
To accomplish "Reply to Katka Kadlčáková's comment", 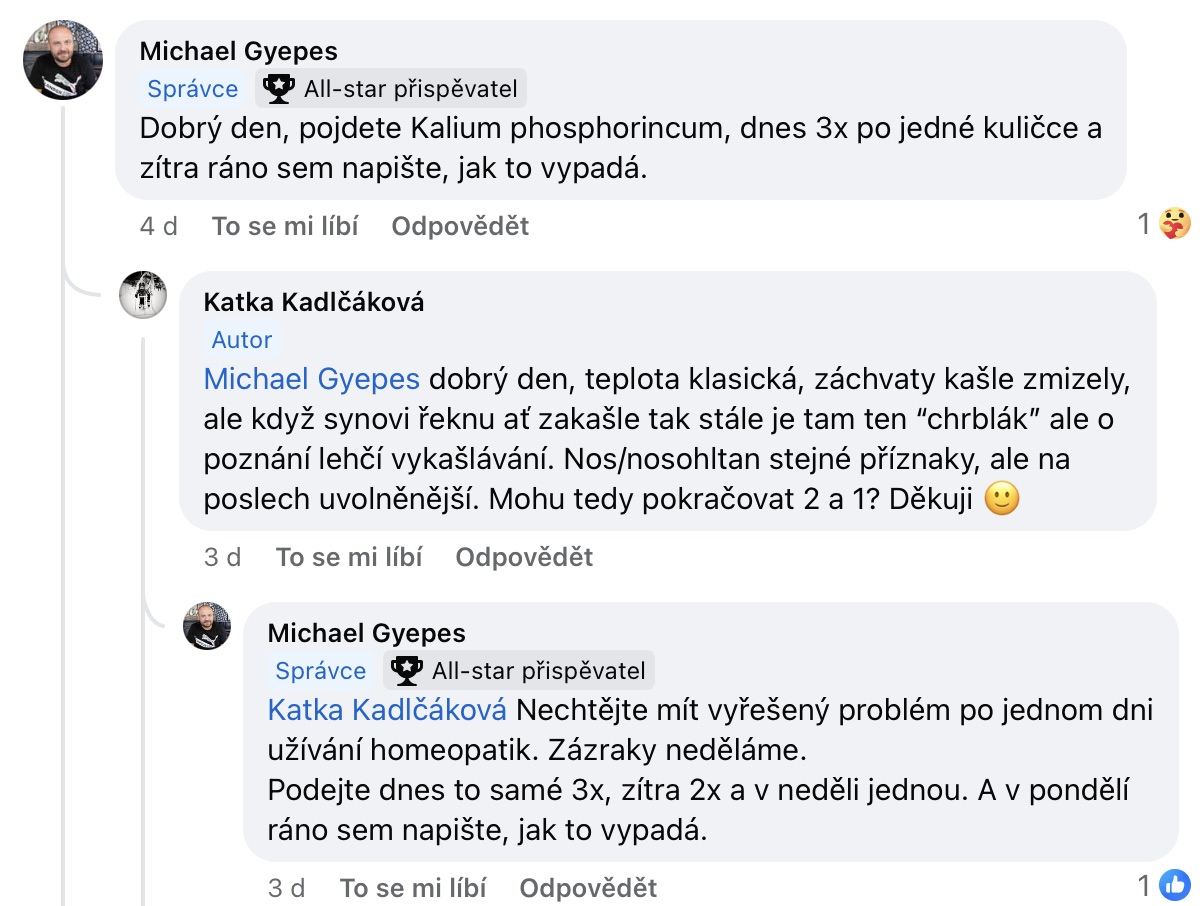I will pos(524,557).
